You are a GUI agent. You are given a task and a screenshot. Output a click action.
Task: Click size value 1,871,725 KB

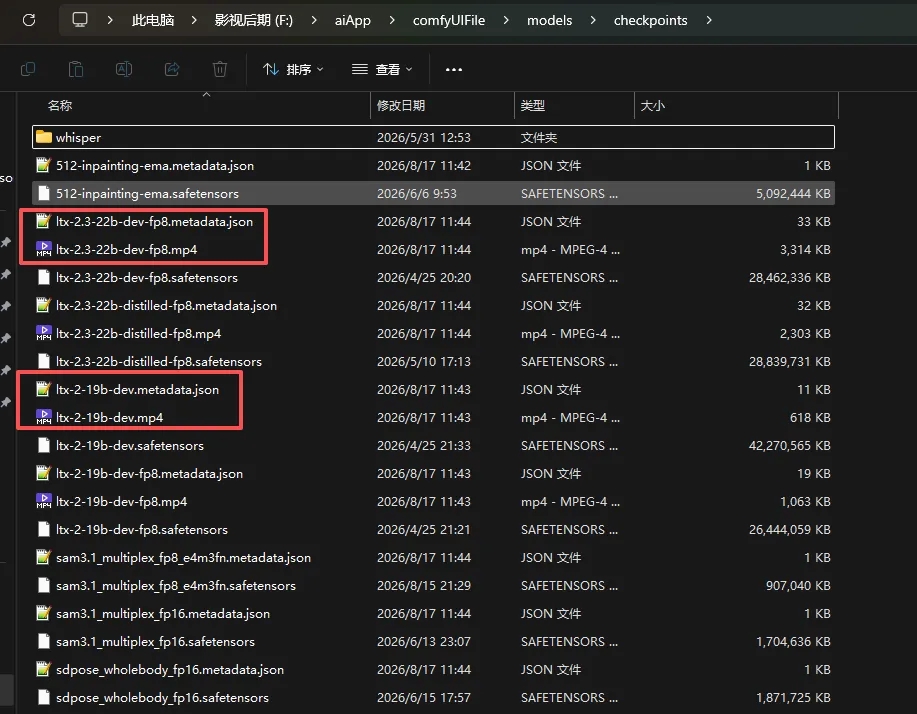pos(793,698)
